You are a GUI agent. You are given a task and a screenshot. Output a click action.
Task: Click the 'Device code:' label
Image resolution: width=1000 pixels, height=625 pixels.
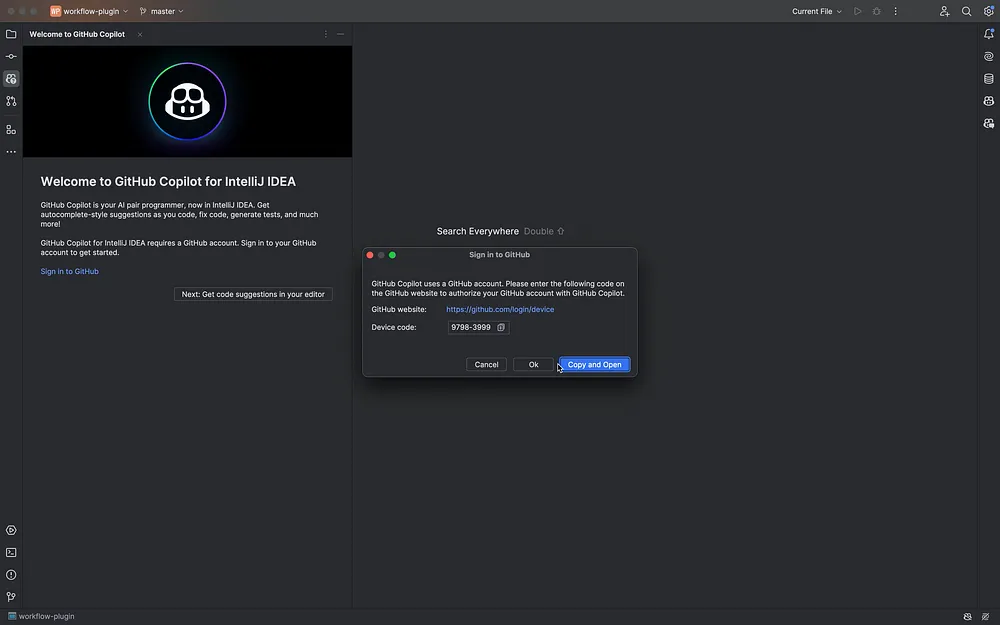[x=393, y=327]
